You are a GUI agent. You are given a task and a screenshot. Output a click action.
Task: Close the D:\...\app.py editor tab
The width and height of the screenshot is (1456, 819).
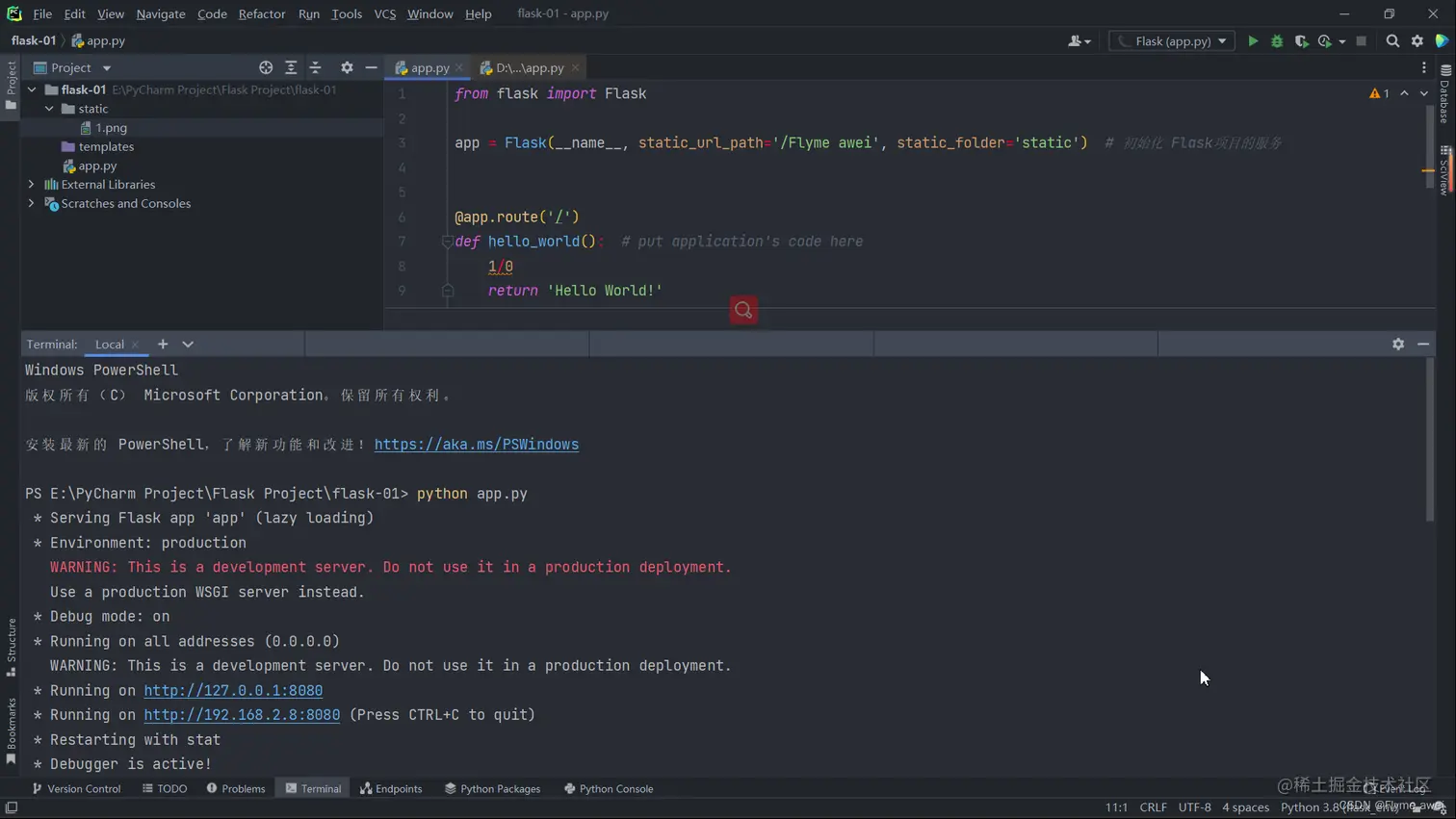575,68
